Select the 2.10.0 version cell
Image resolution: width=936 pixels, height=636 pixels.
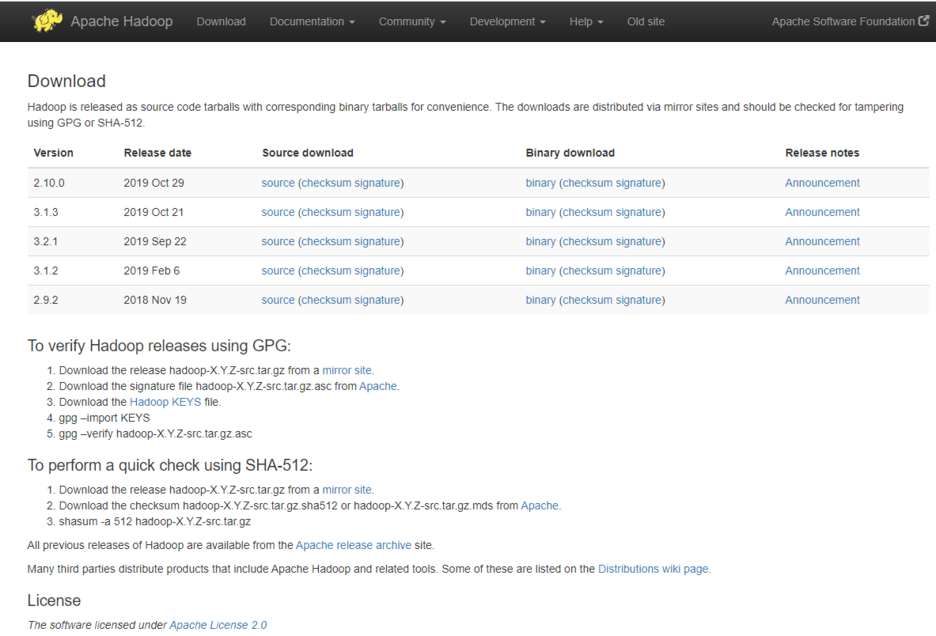coord(49,183)
